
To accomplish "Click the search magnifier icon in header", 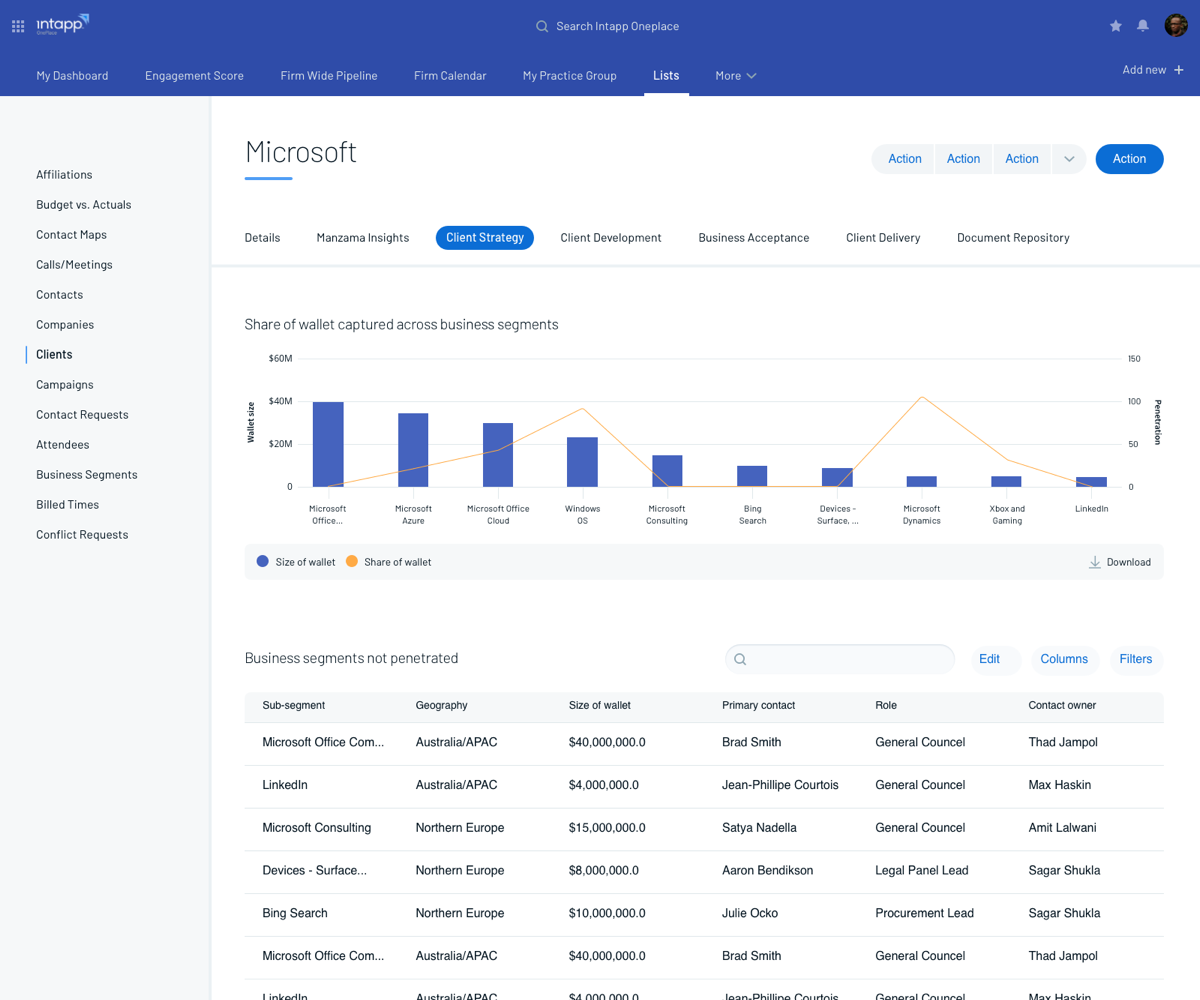I will pos(542,26).
